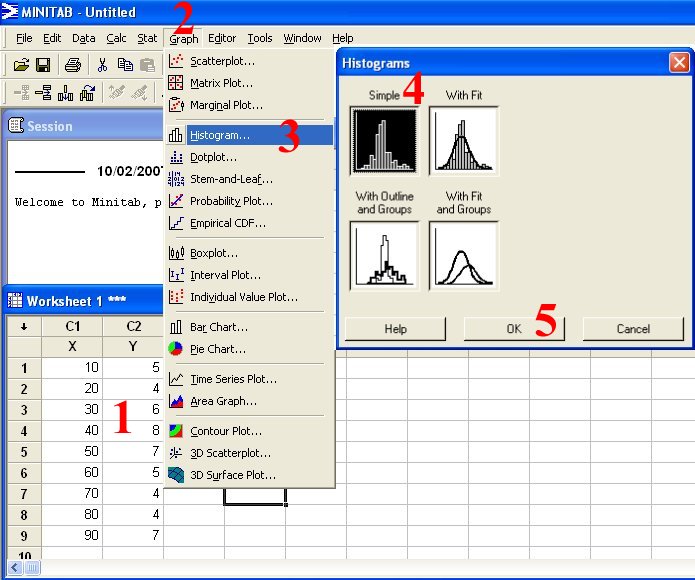Click the worksheet scroll-left arrow
Viewport: 695px width, 580px height.
tap(15, 568)
